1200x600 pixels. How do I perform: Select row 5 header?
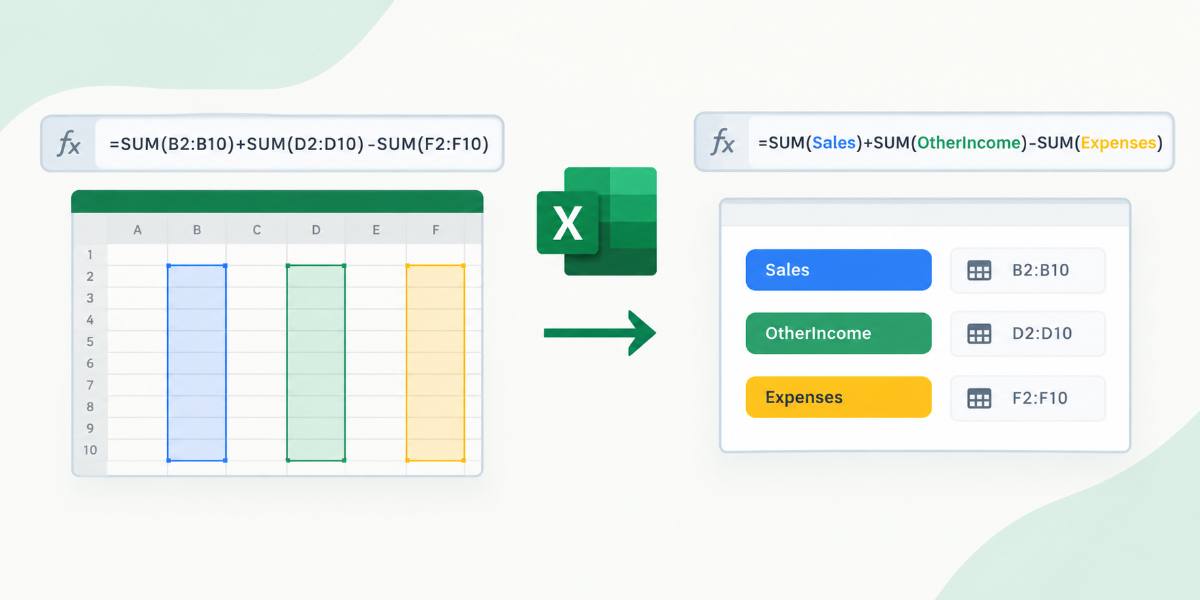point(90,342)
